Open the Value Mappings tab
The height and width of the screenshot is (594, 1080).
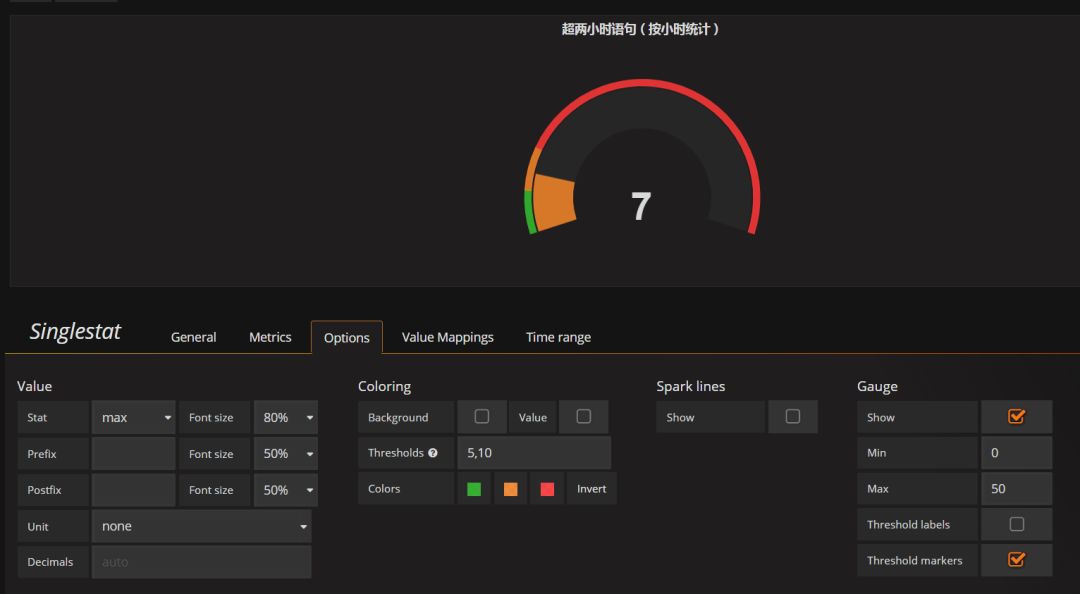tap(448, 337)
